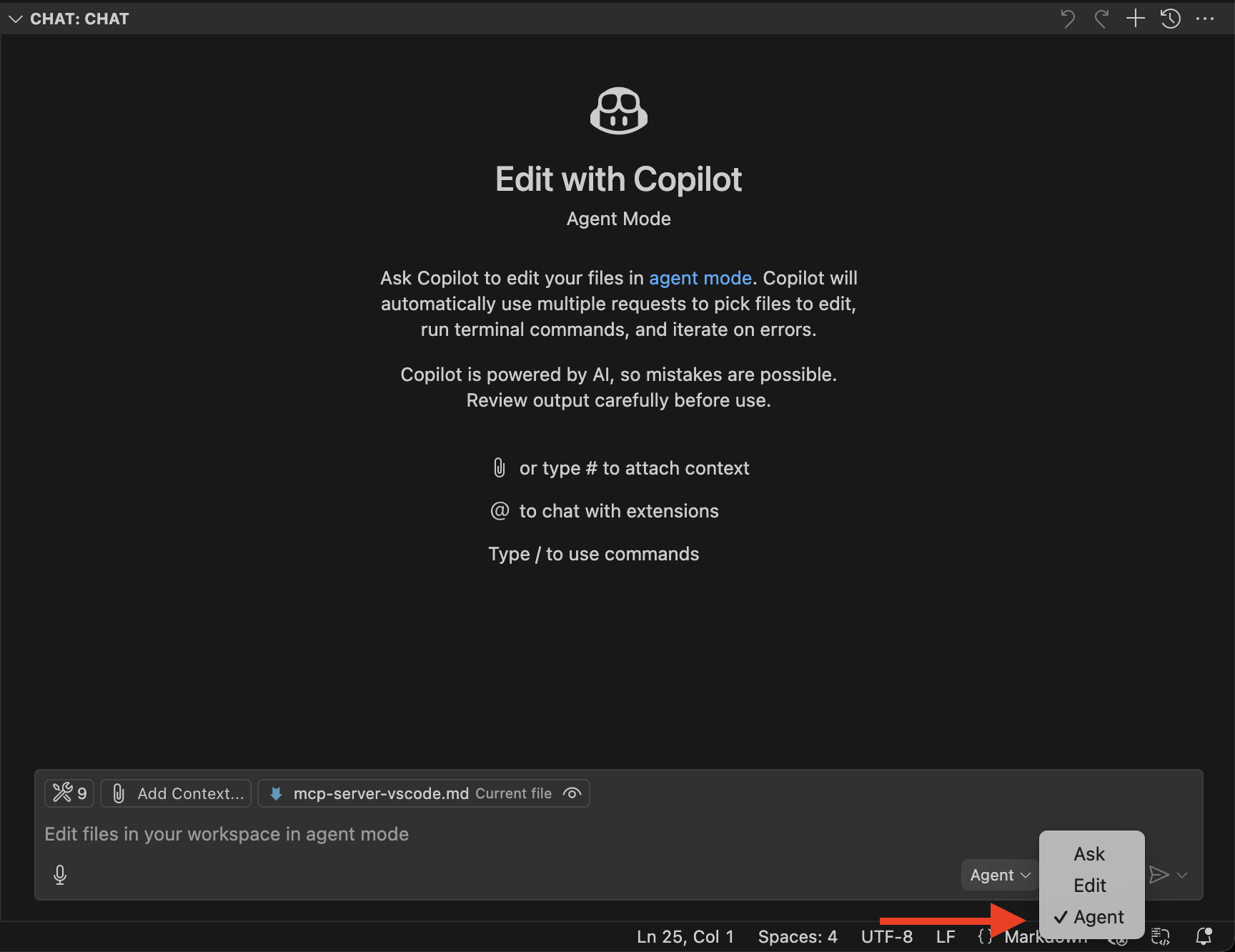Collapse the CHAT: CHAT panel chevron

pyautogui.click(x=16, y=19)
